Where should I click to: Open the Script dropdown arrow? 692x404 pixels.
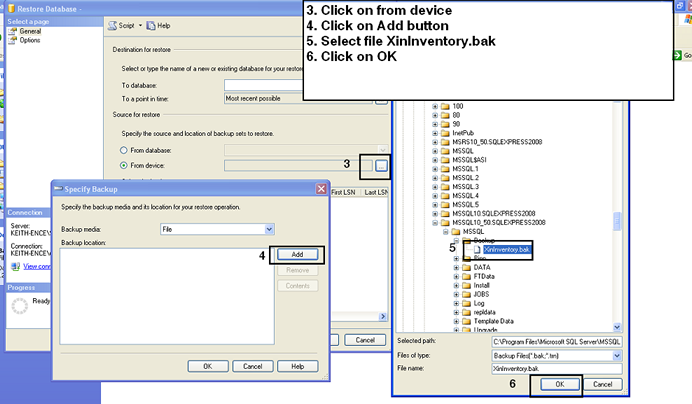pos(140,26)
